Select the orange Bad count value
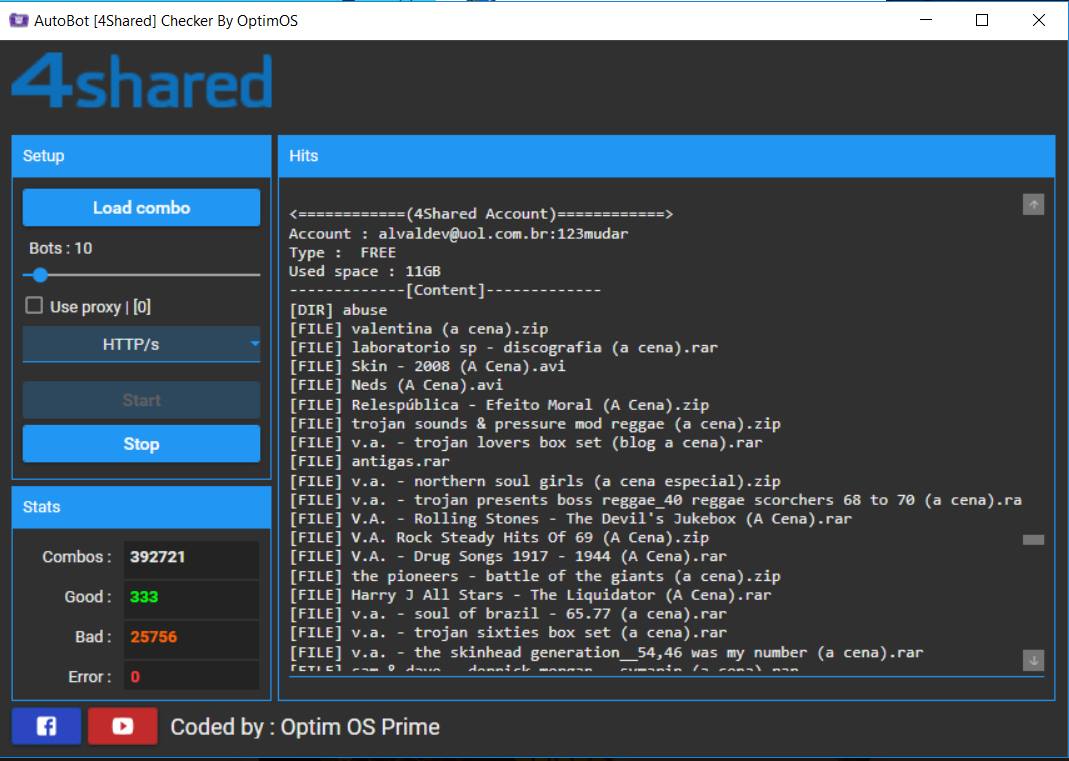 tap(153, 637)
